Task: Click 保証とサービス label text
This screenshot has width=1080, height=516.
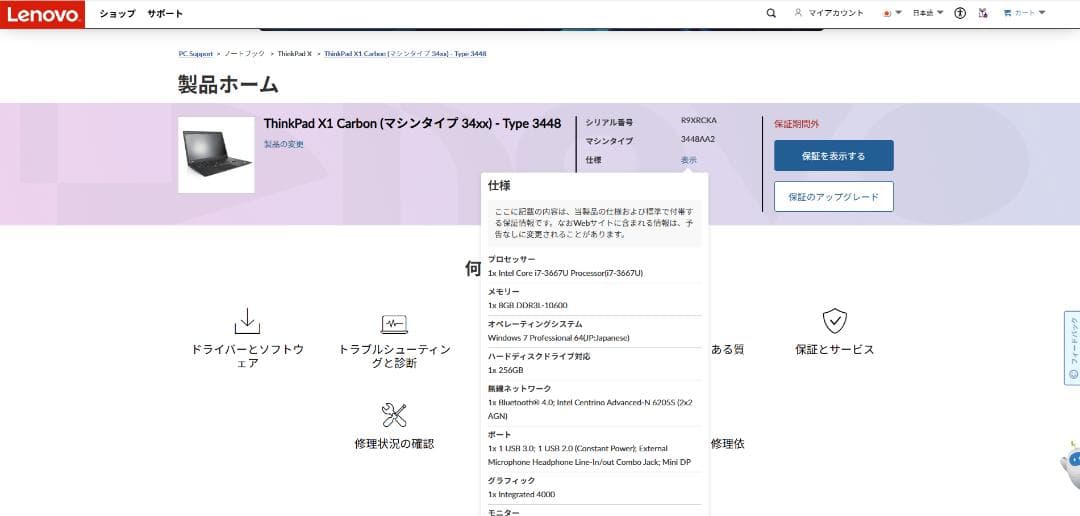Action: [835, 349]
